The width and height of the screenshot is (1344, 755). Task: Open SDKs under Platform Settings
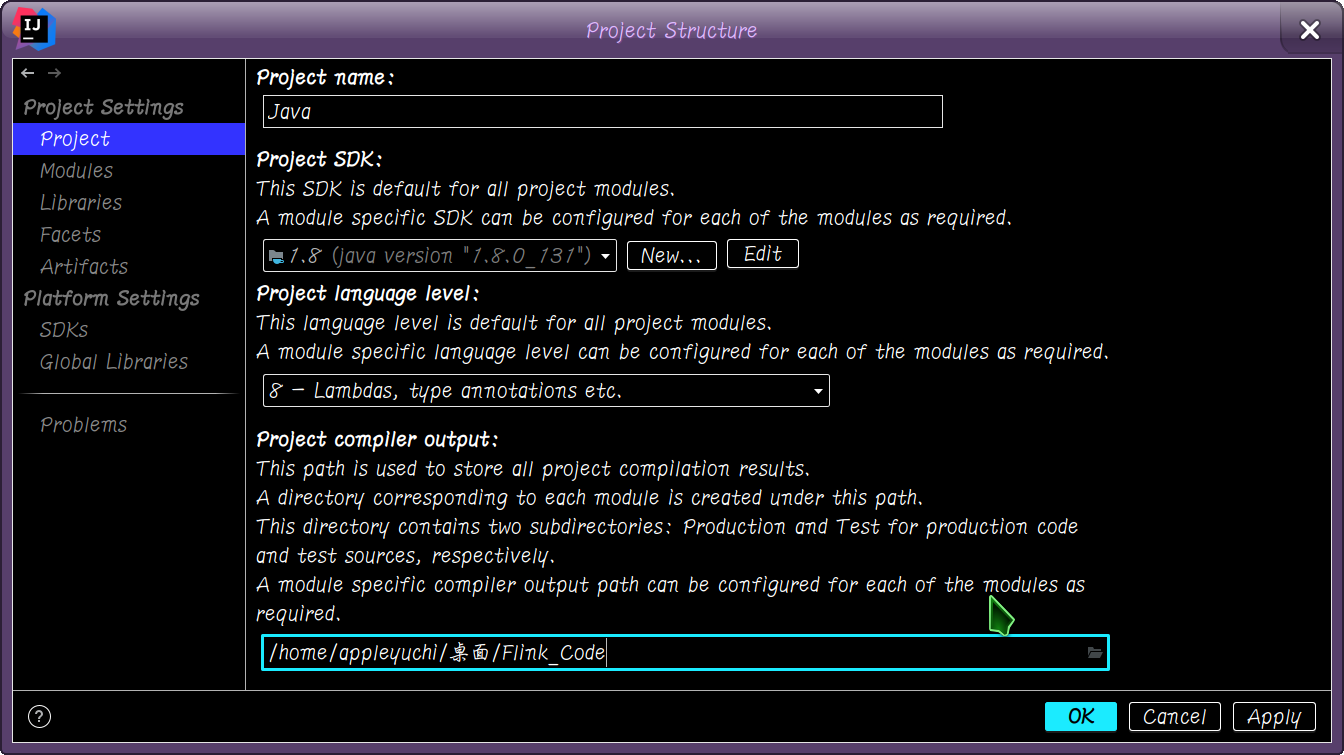click(62, 330)
